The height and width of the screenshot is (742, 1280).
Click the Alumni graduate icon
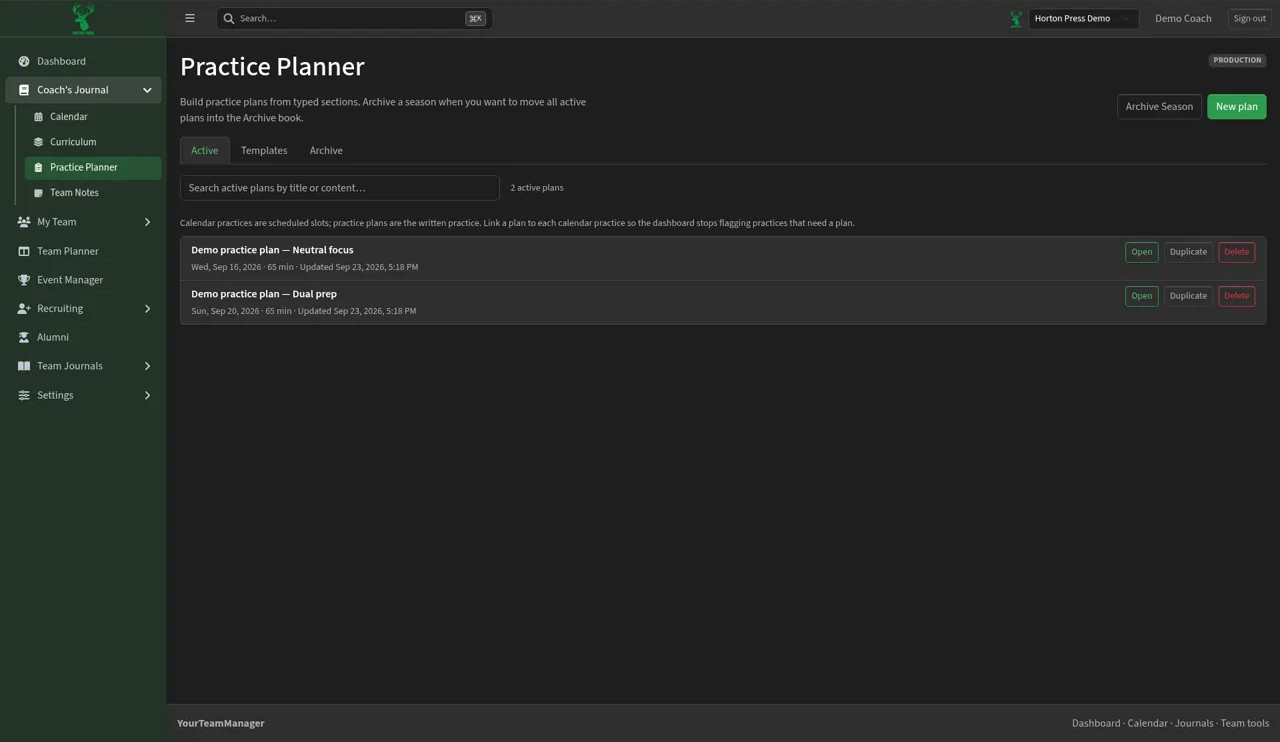[24, 337]
